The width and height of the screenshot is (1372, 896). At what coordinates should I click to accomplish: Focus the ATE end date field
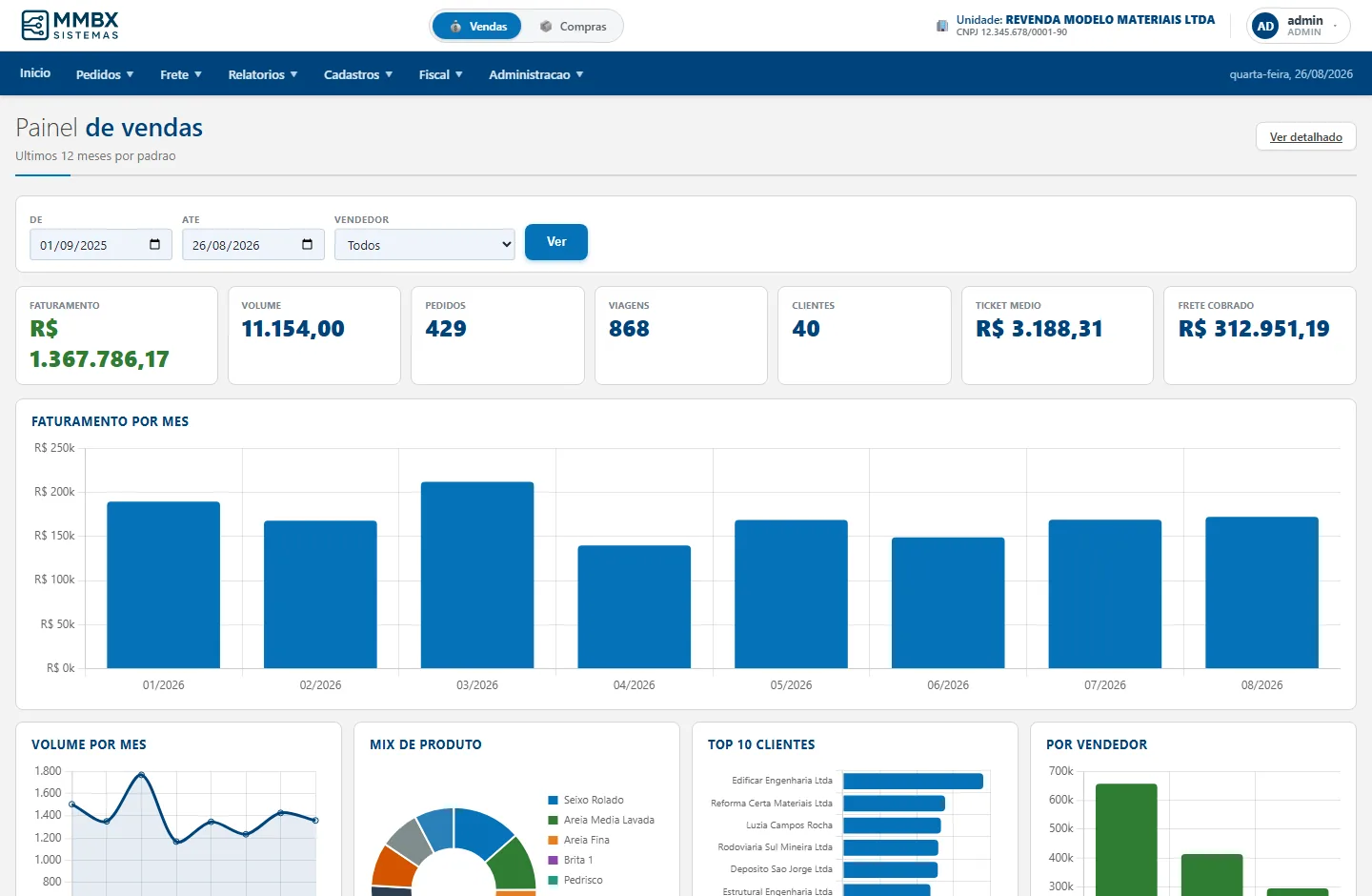pos(253,245)
